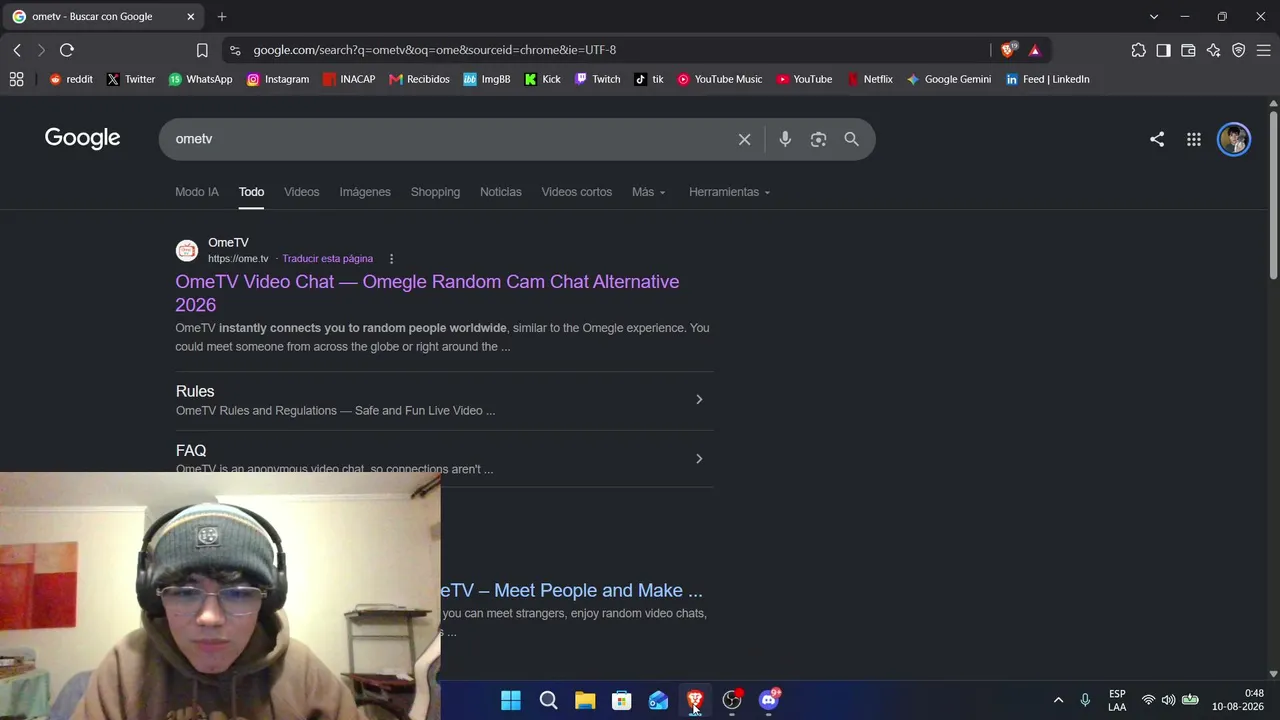Click 'Traducir esta página' link

coord(327,259)
